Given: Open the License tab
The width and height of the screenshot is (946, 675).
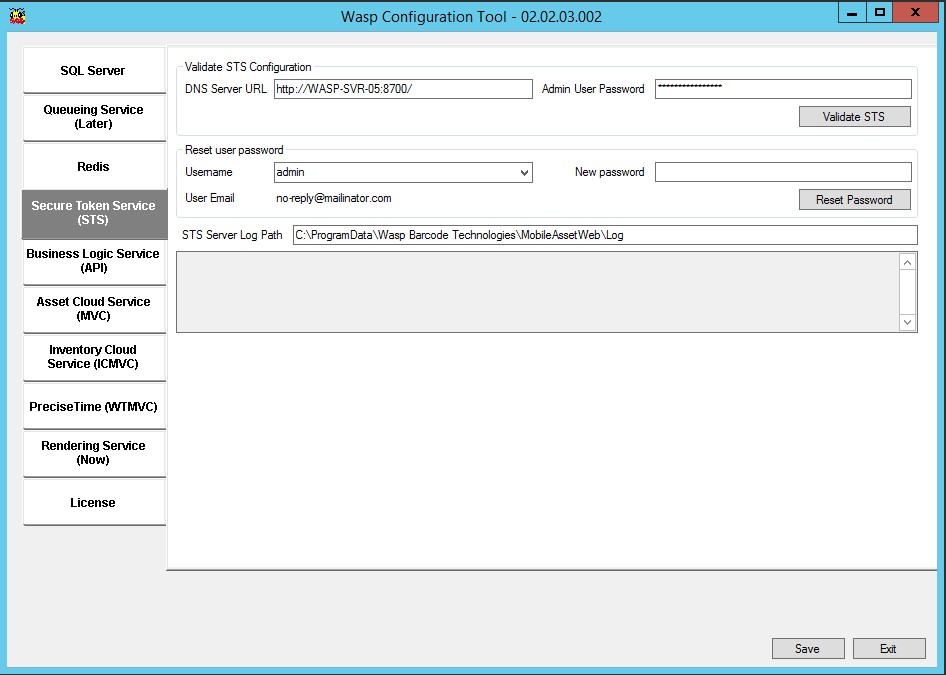Looking at the screenshot, I should (93, 503).
